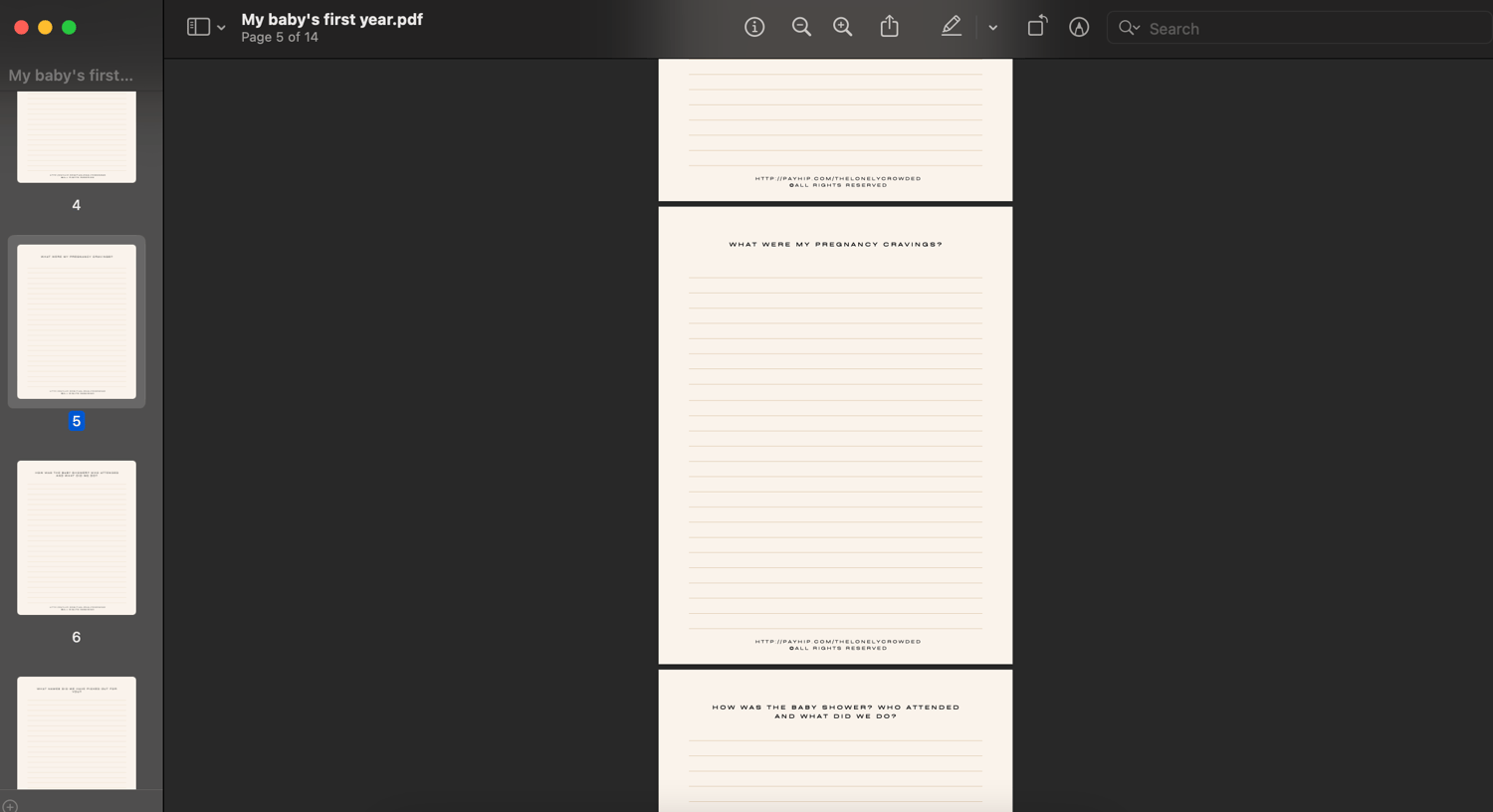
Task: Open search options magnifier dropdown
Action: (1129, 28)
